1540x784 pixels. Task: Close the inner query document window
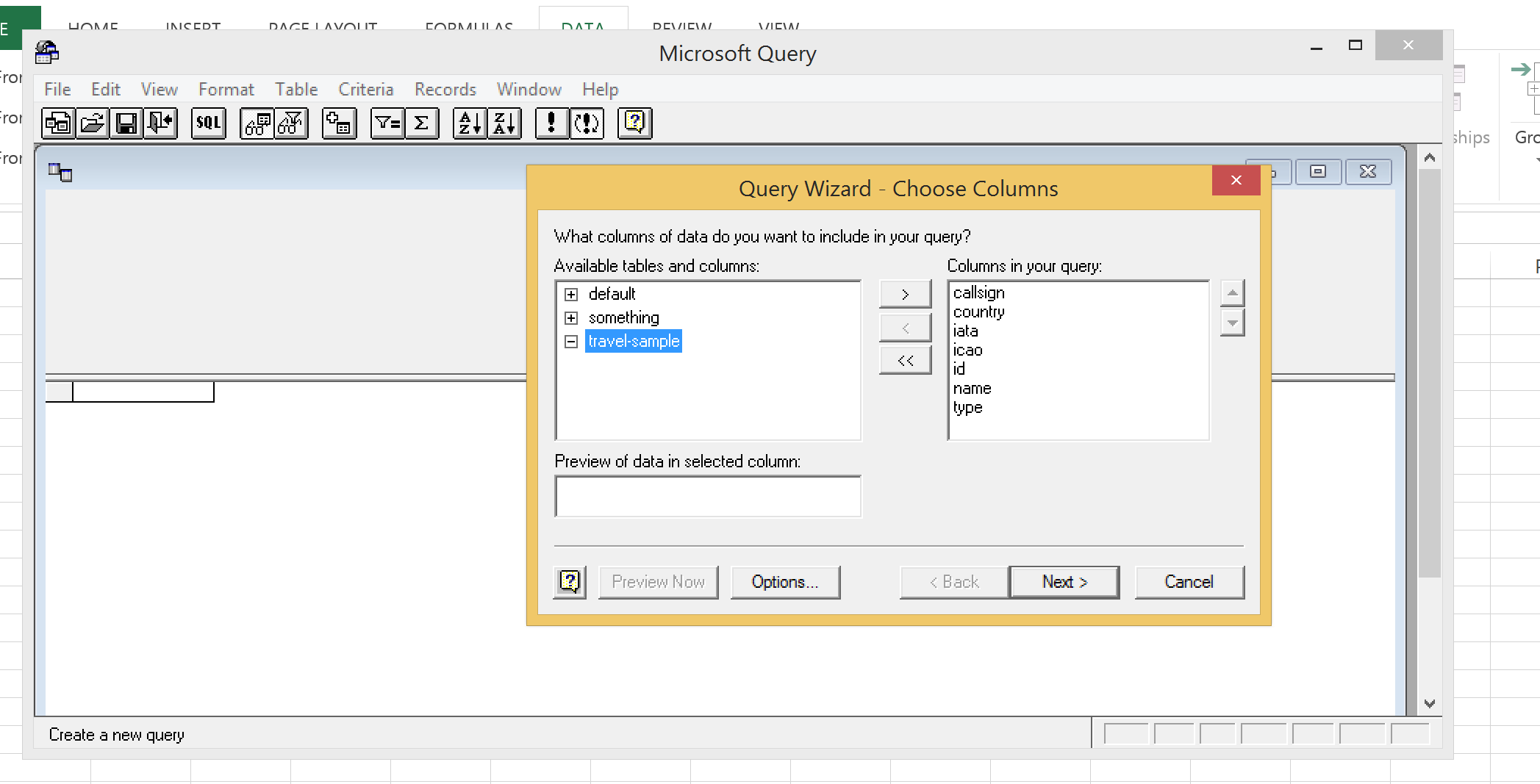(1367, 171)
